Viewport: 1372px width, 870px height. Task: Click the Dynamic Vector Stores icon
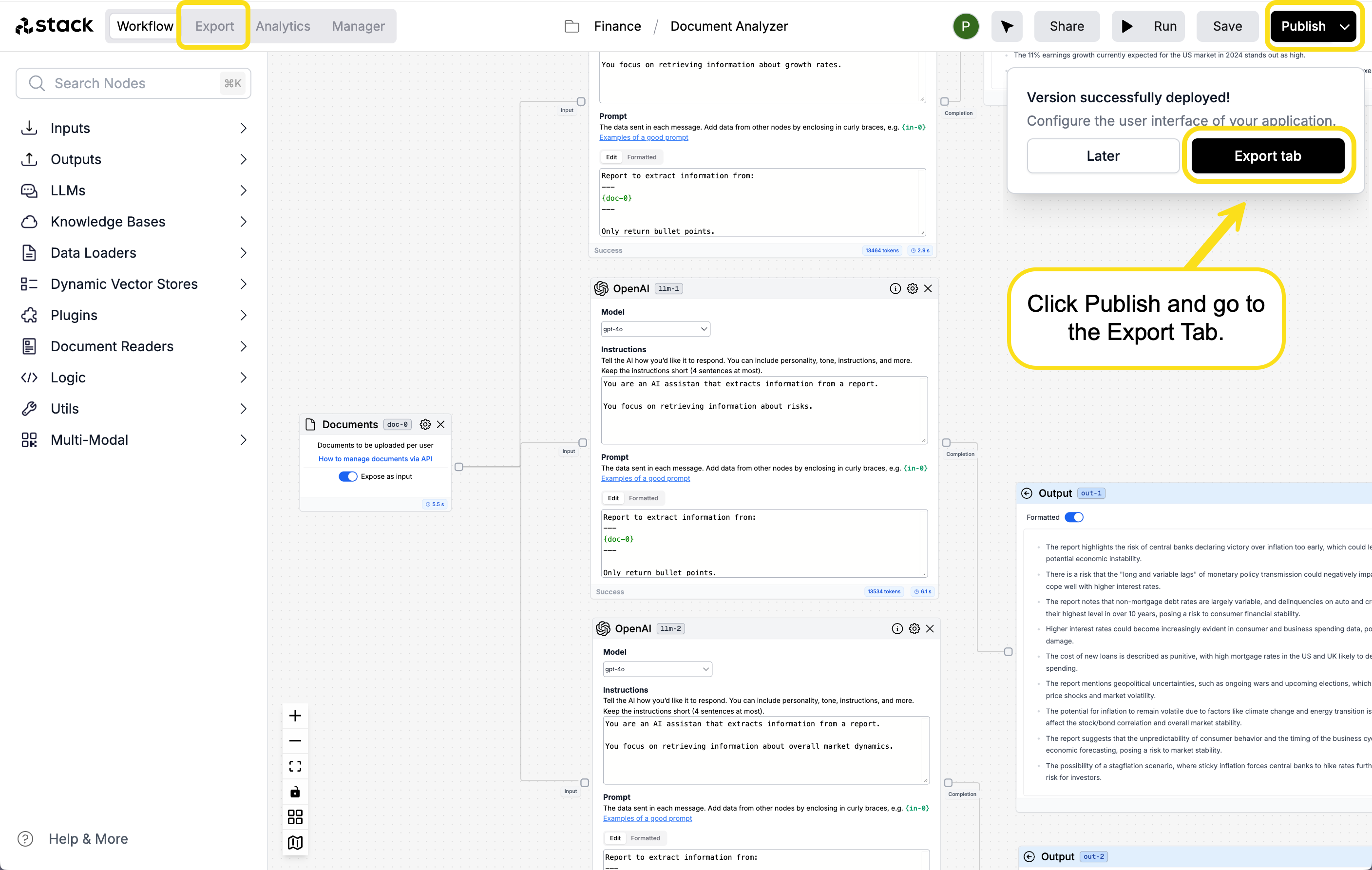pos(29,284)
